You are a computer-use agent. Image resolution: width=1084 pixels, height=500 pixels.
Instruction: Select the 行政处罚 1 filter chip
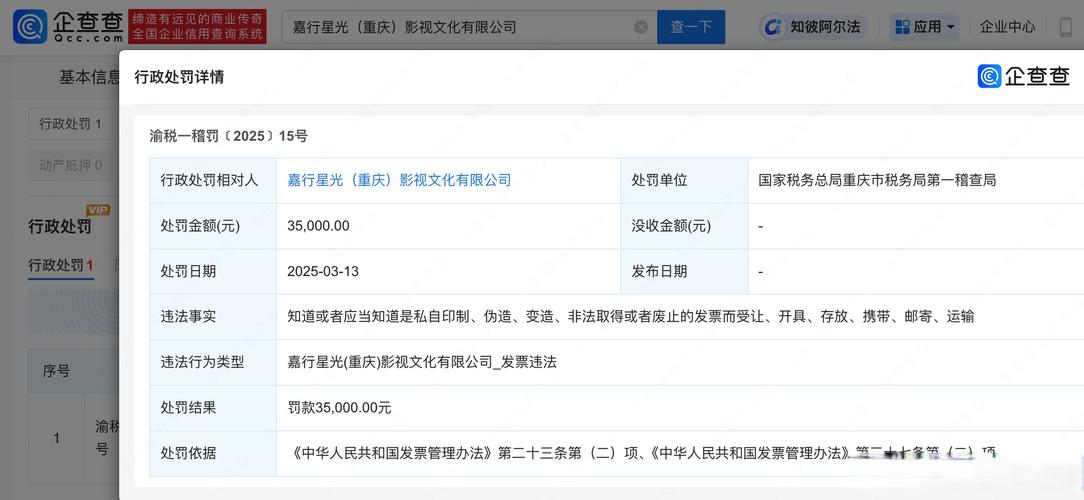click(x=71, y=124)
